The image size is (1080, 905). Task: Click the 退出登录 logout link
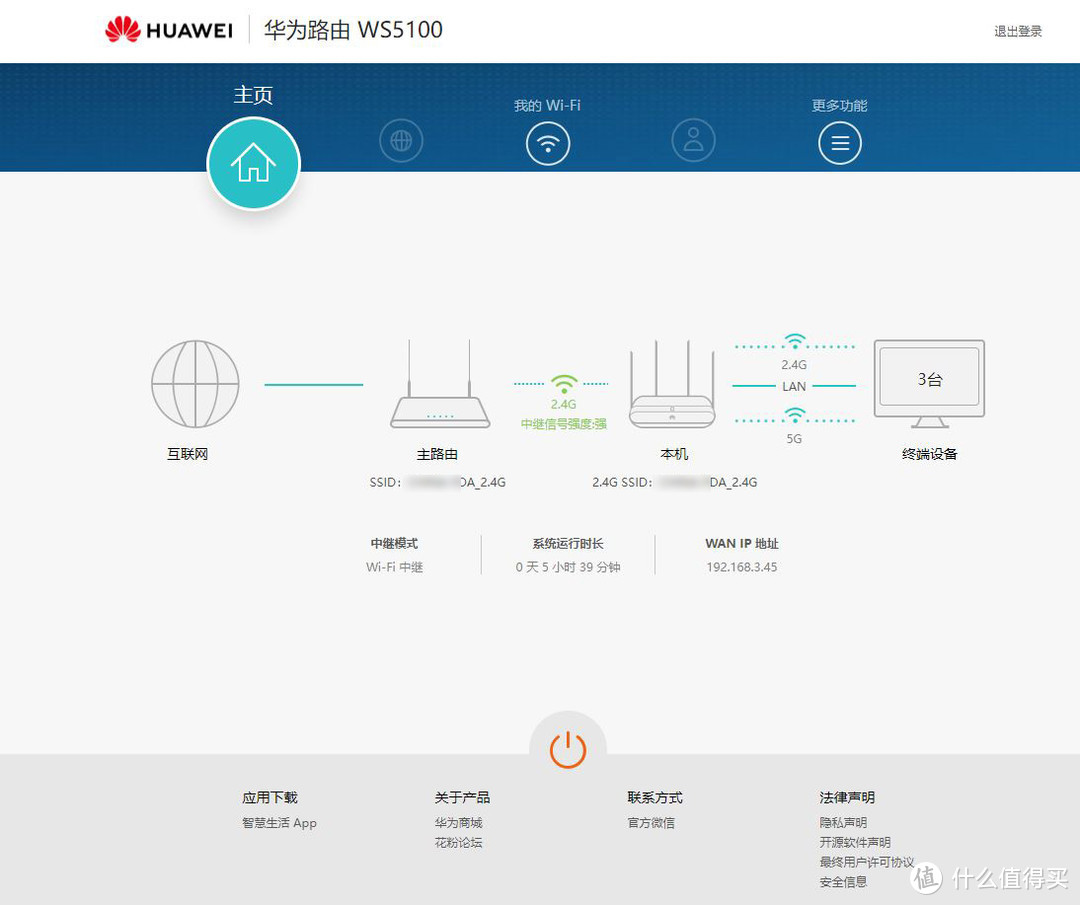[x=1018, y=31]
